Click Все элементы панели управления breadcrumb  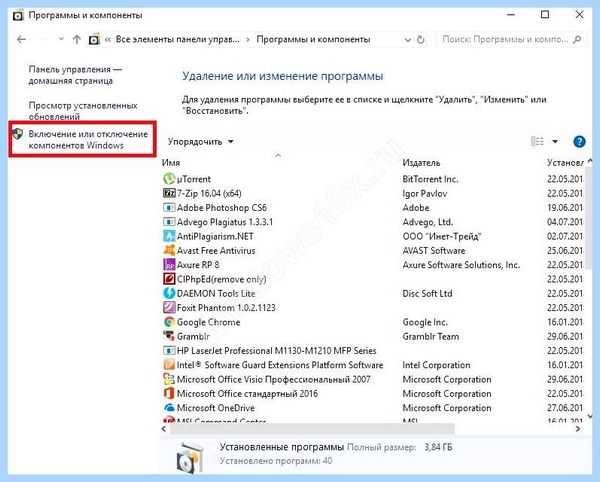178,39
